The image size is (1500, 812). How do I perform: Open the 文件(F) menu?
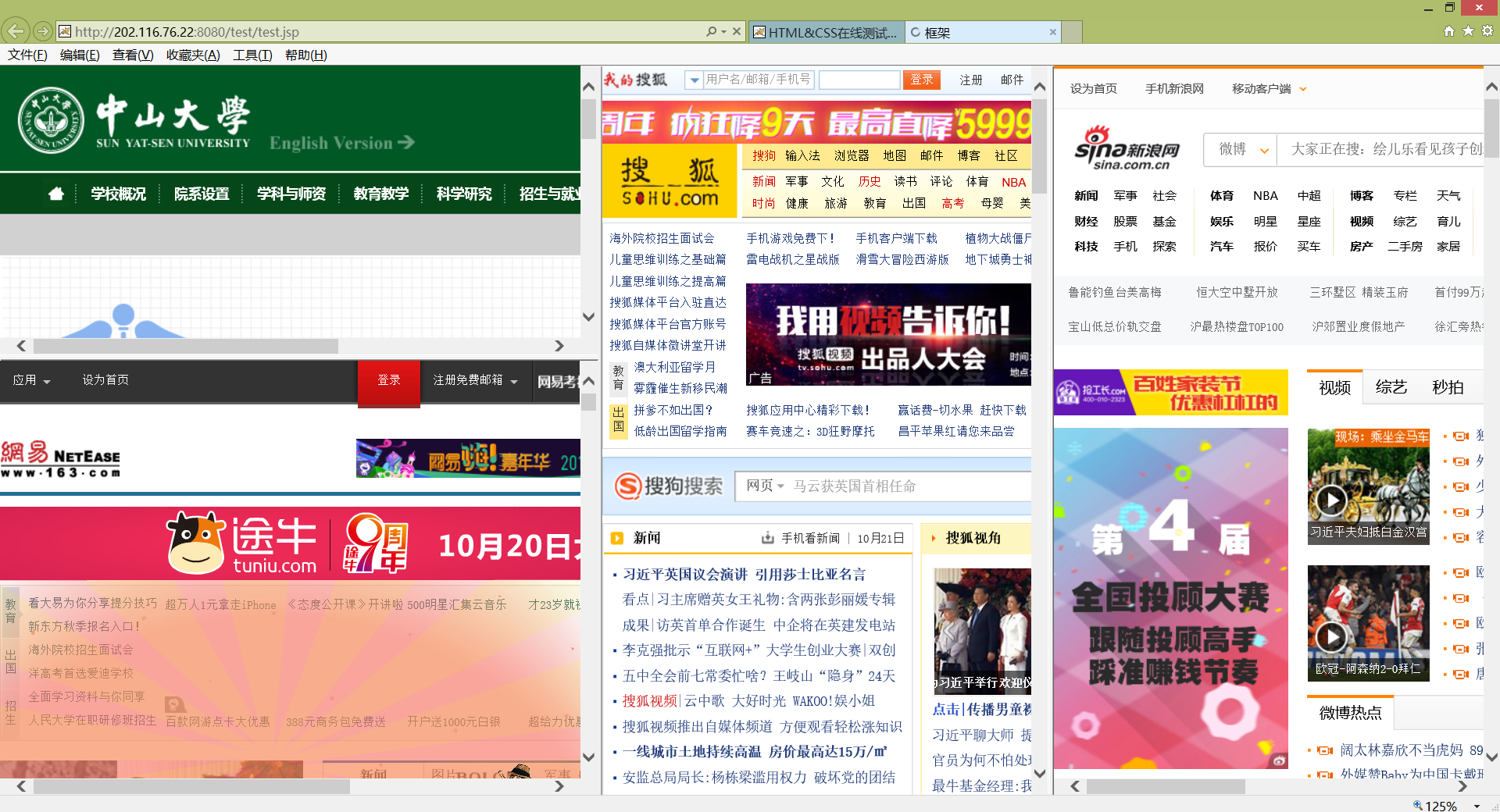(27, 55)
